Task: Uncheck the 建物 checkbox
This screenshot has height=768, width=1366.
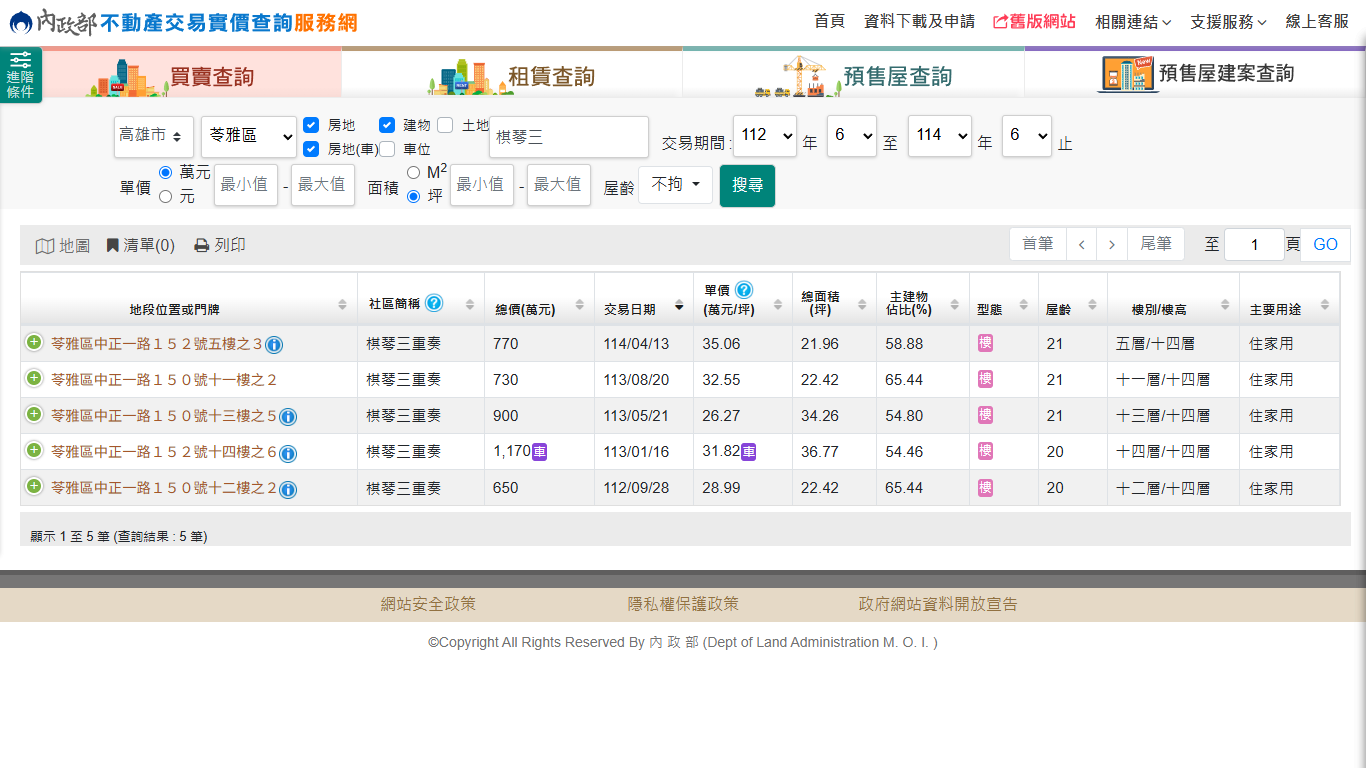Action: (387, 125)
